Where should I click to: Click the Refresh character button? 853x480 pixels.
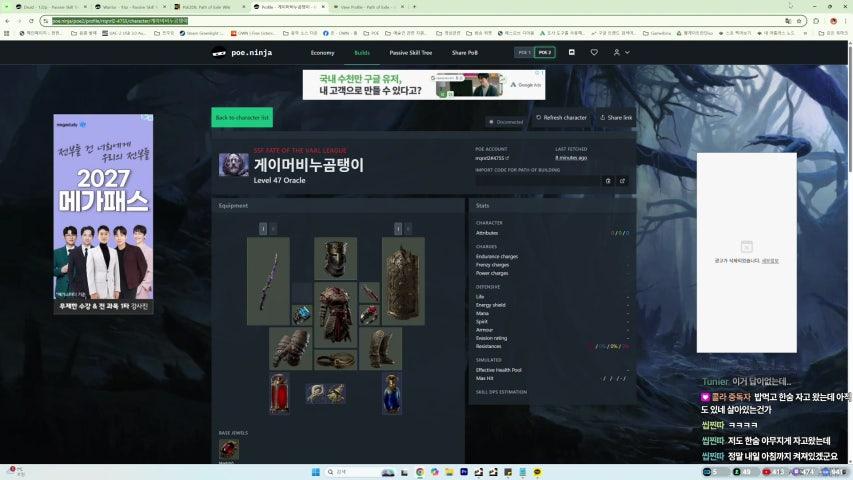coord(561,118)
